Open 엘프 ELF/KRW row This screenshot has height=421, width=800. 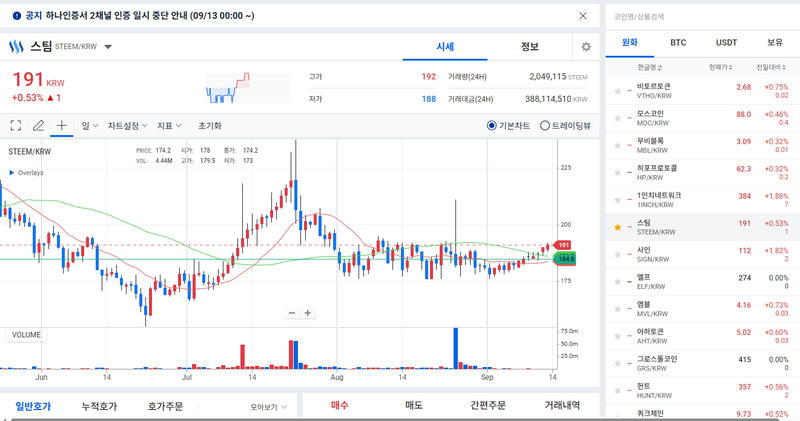703,282
